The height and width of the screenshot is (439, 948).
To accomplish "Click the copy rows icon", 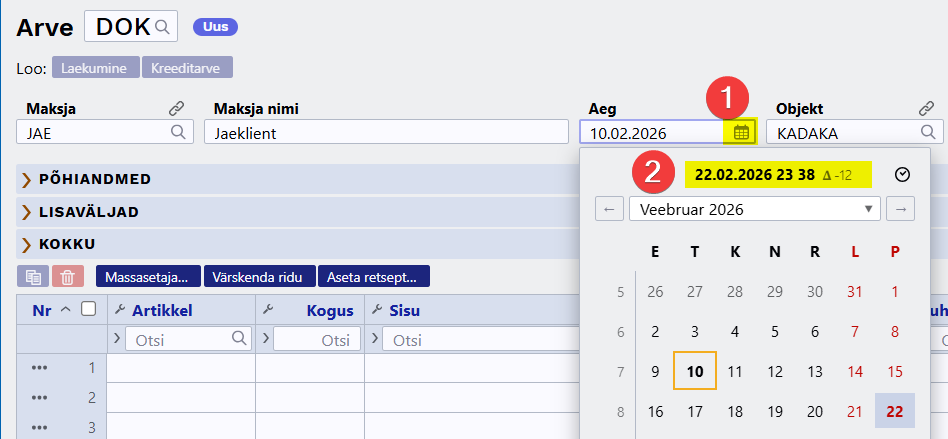I will point(32,276).
